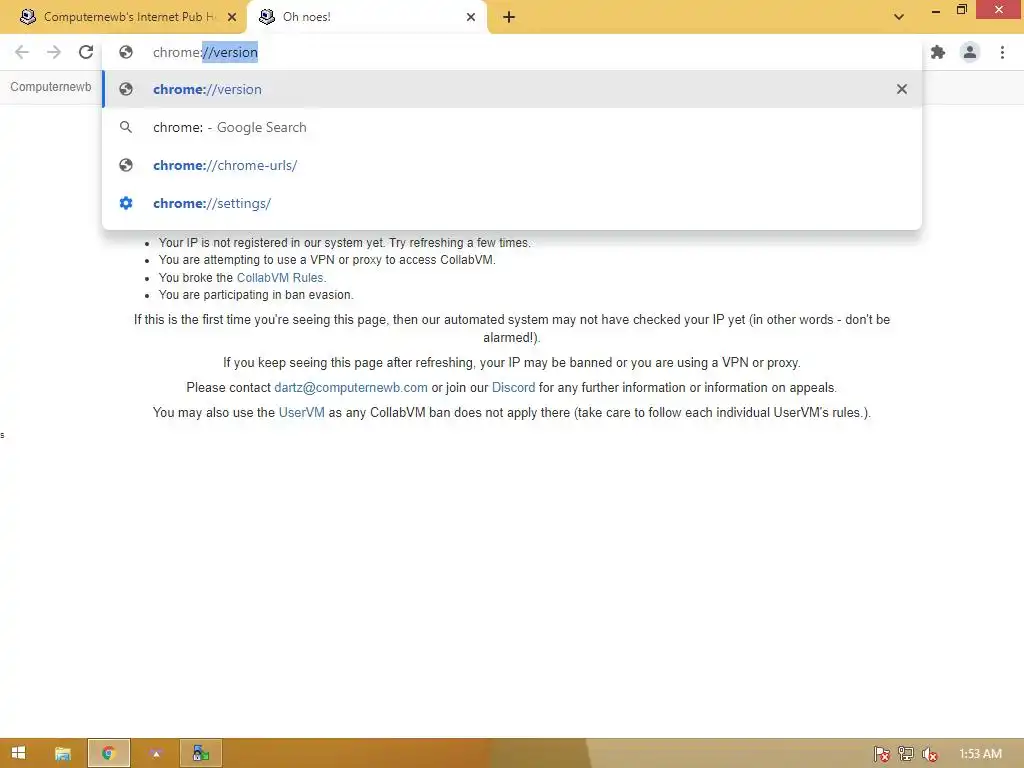Click the magnifier search suggestion icon
The height and width of the screenshot is (768, 1024).
tap(126, 127)
